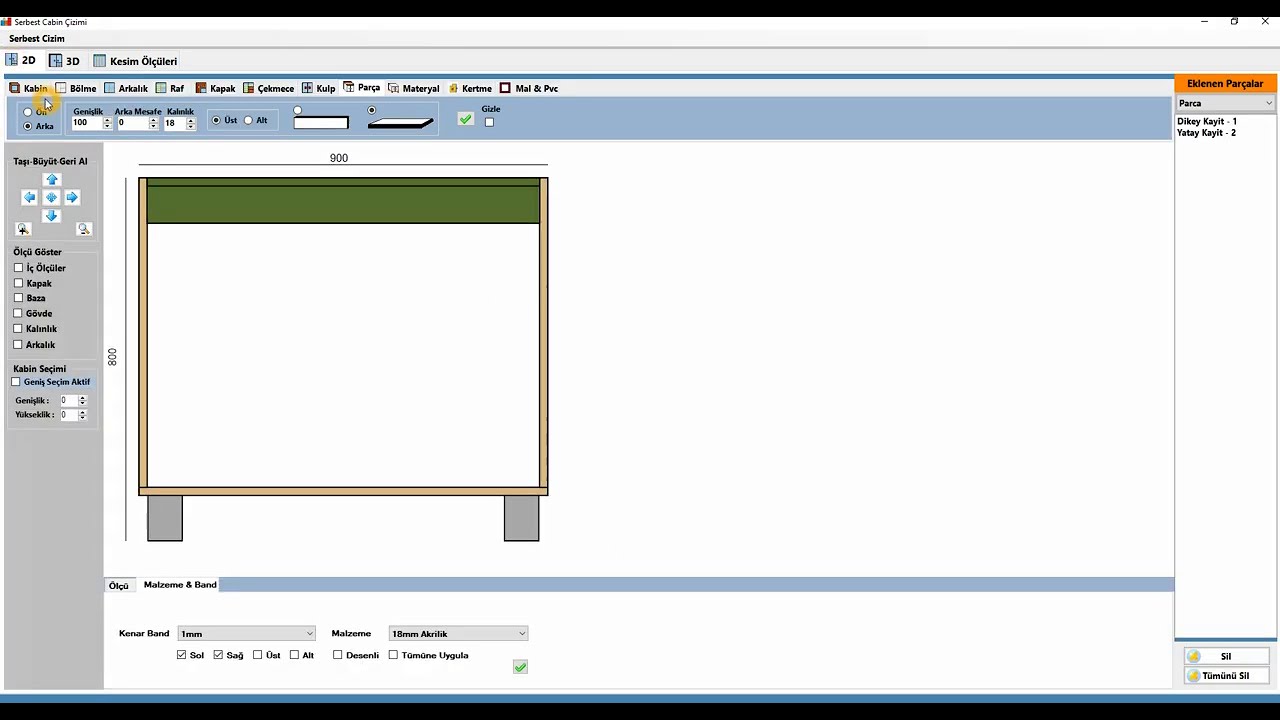Open the Bölme tool tab
1280x720 pixels.
tap(76, 89)
